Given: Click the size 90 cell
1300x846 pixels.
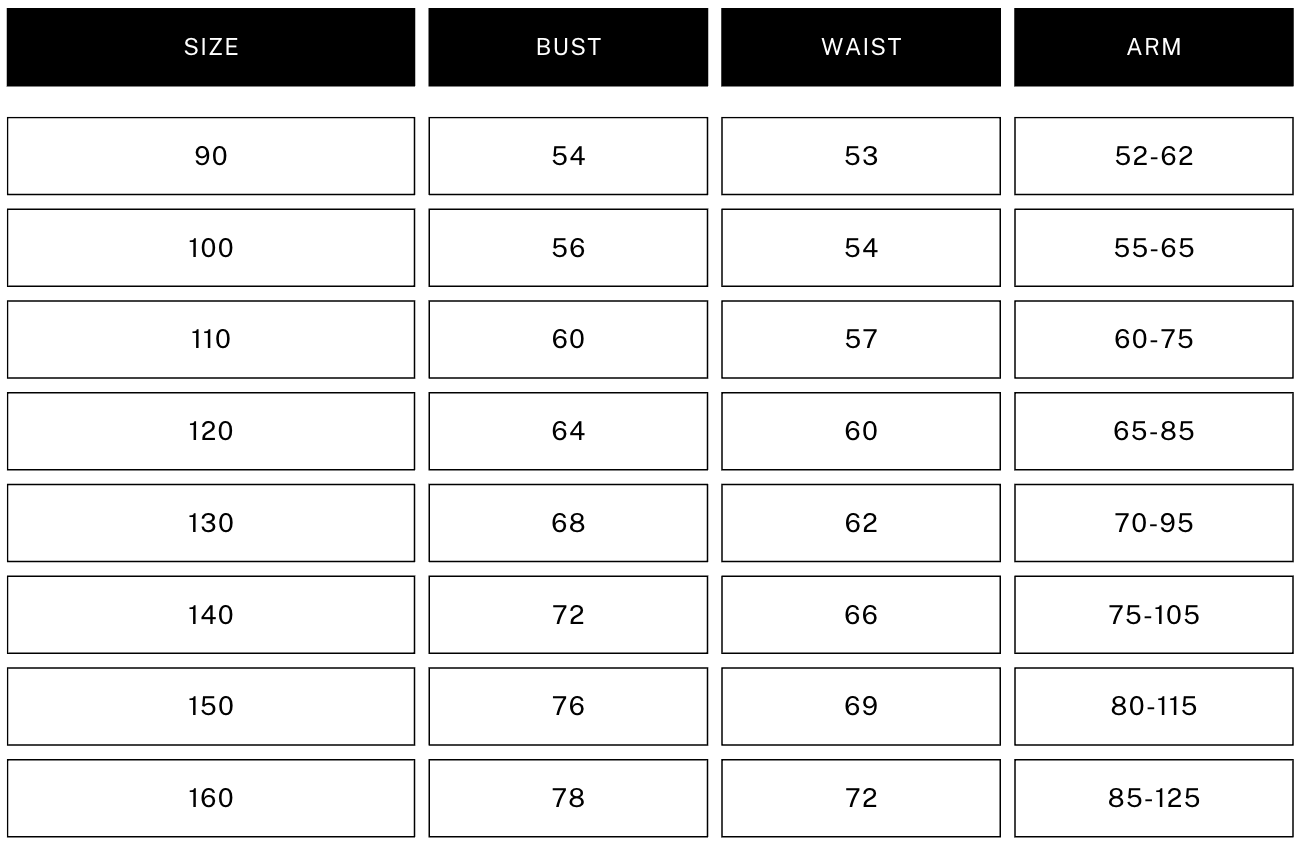Looking at the screenshot, I should click(x=211, y=156).
